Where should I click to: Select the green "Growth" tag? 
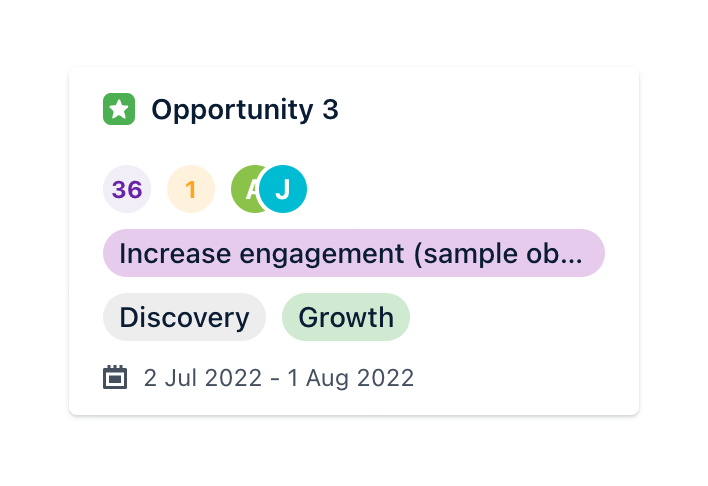click(x=346, y=317)
